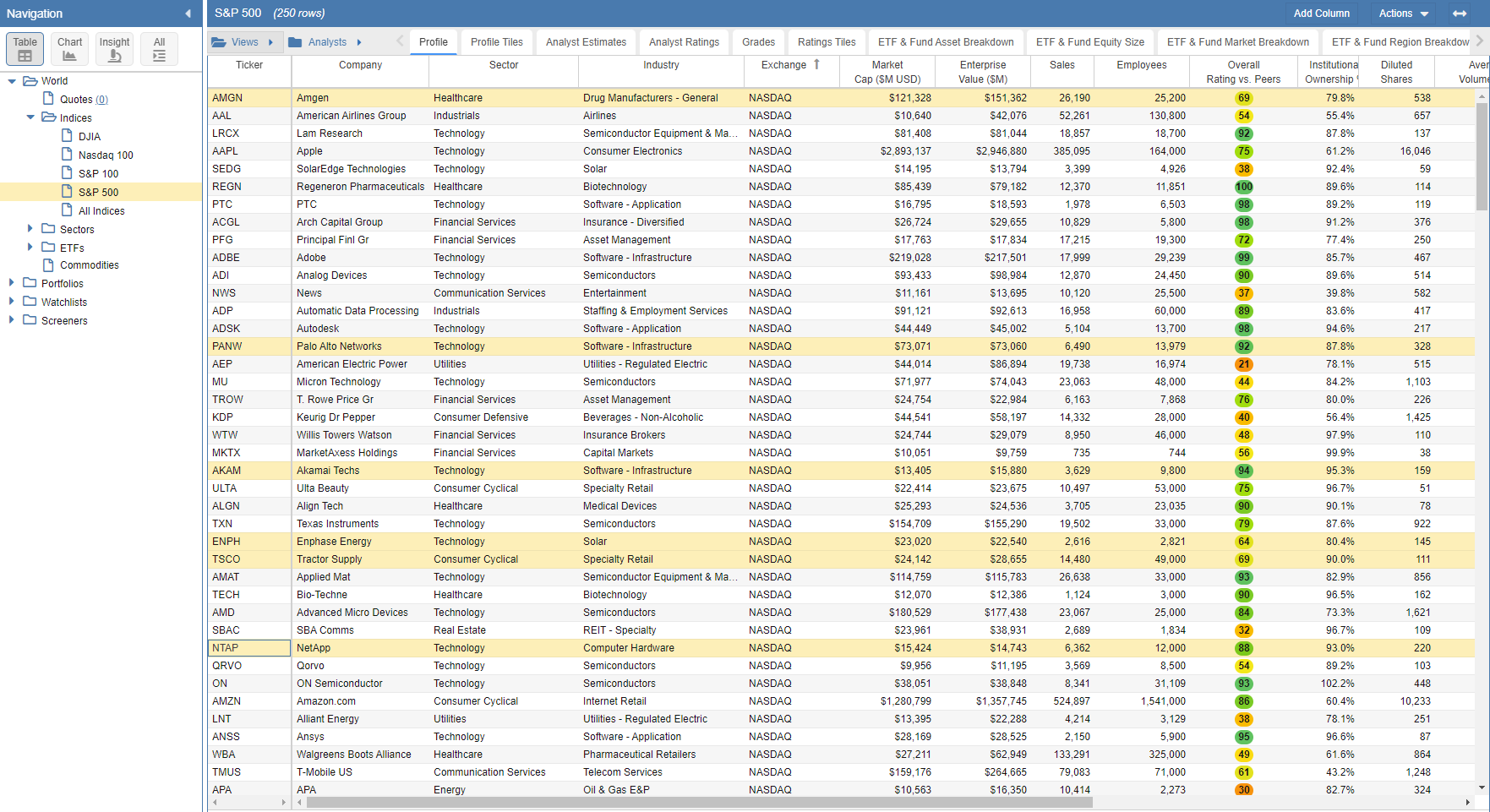
Task: Click AEP rating badge 21
Action: click(1243, 364)
